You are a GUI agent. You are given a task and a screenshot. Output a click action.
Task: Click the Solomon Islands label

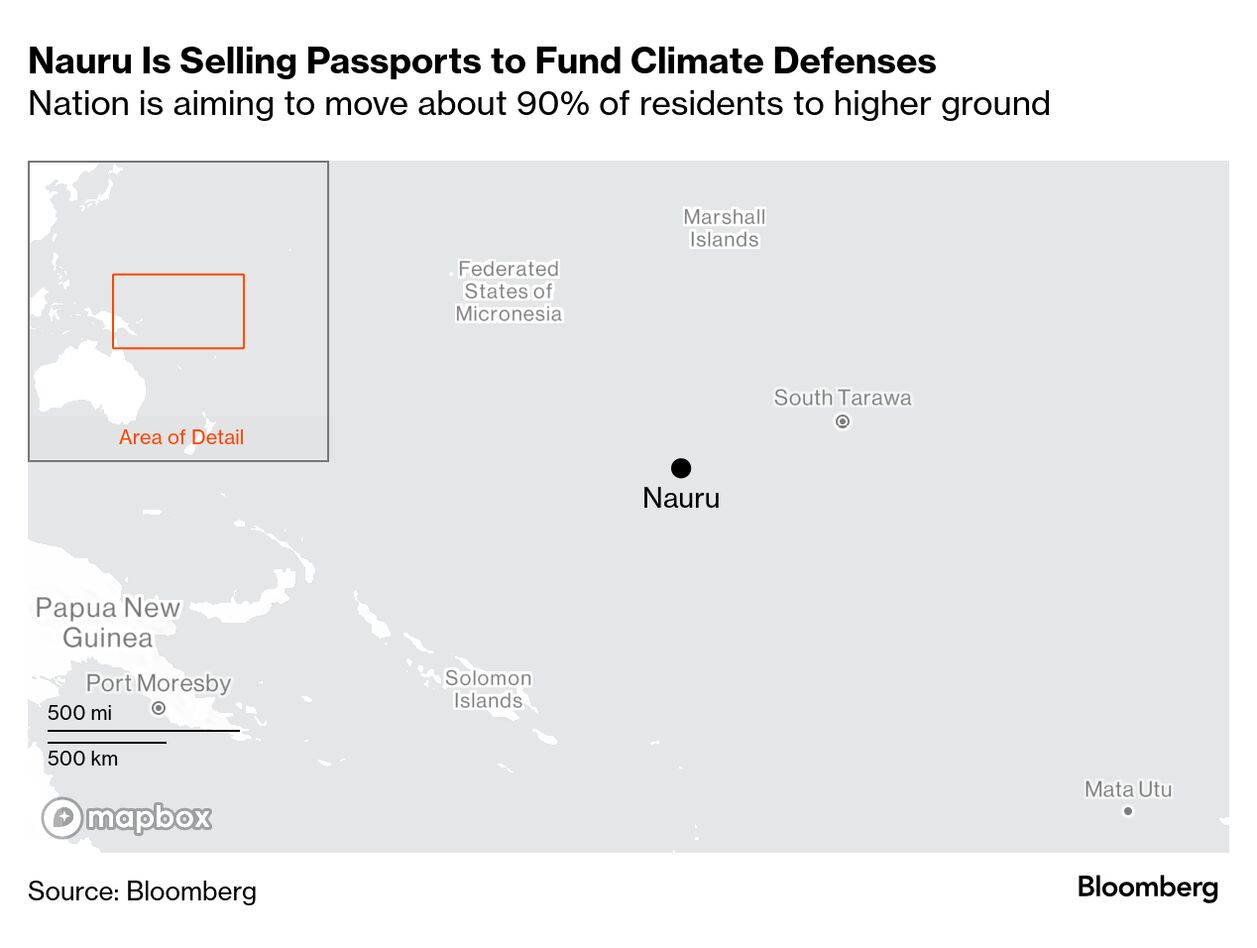488,689
